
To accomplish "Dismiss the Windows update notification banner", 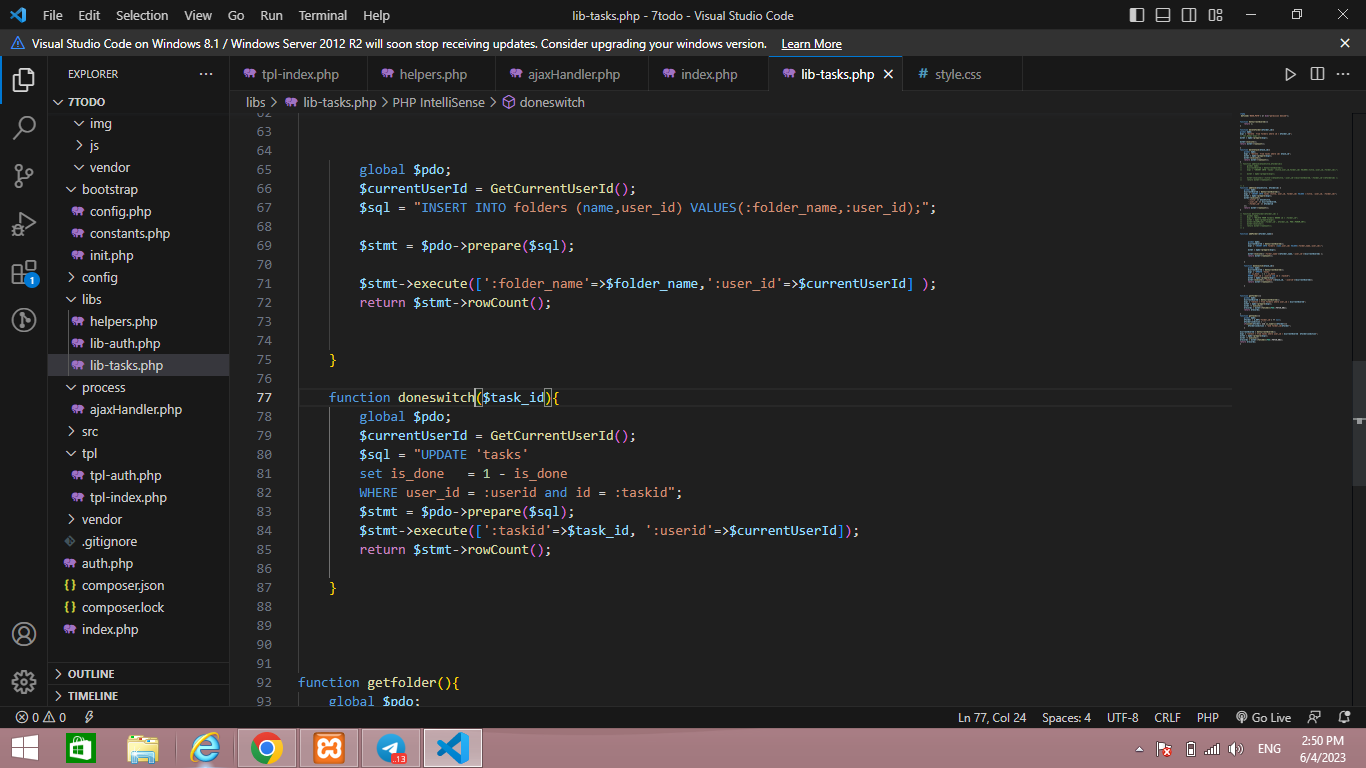I will (x=1345, y=43).
